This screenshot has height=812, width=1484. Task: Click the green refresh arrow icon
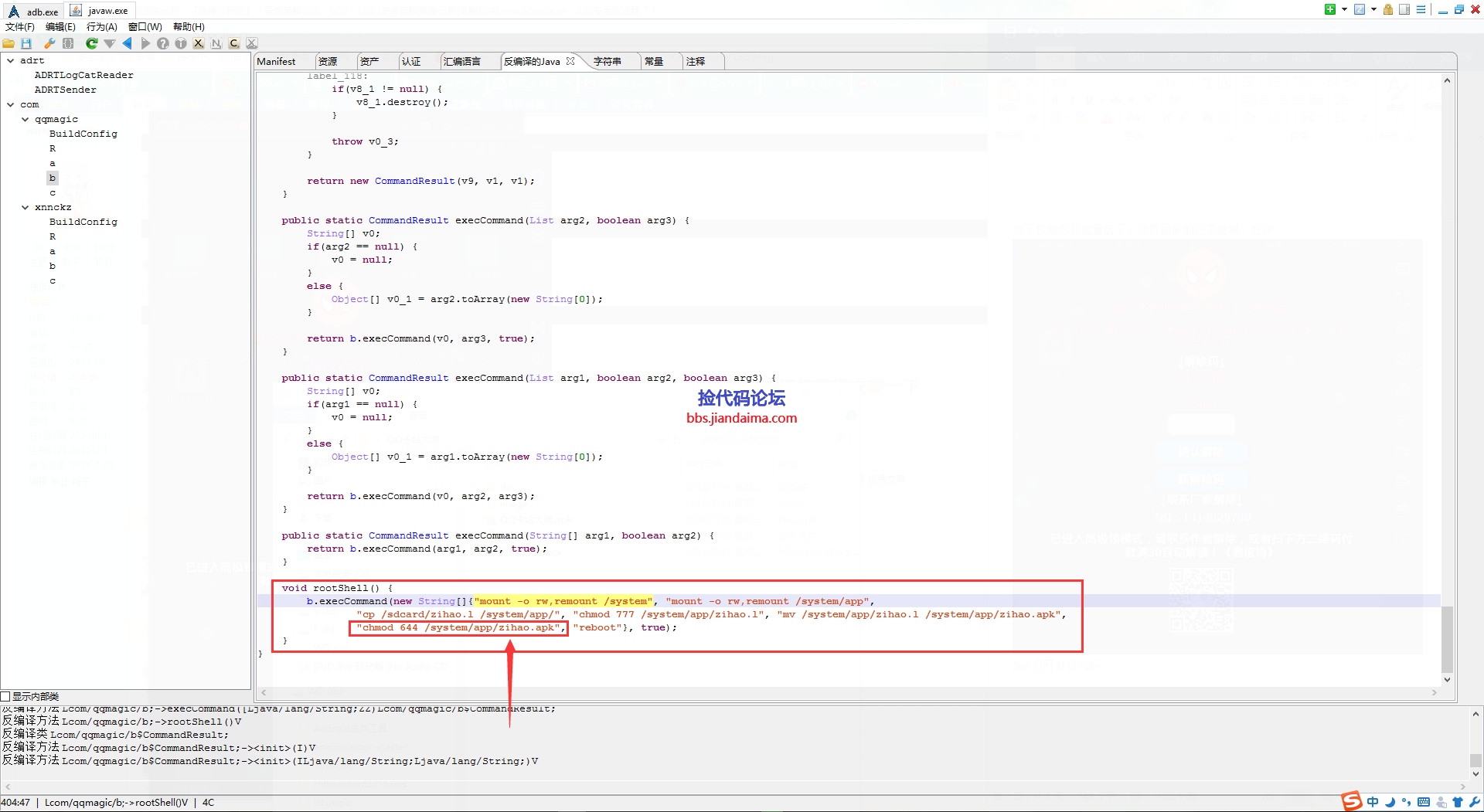tap(92, 44)
